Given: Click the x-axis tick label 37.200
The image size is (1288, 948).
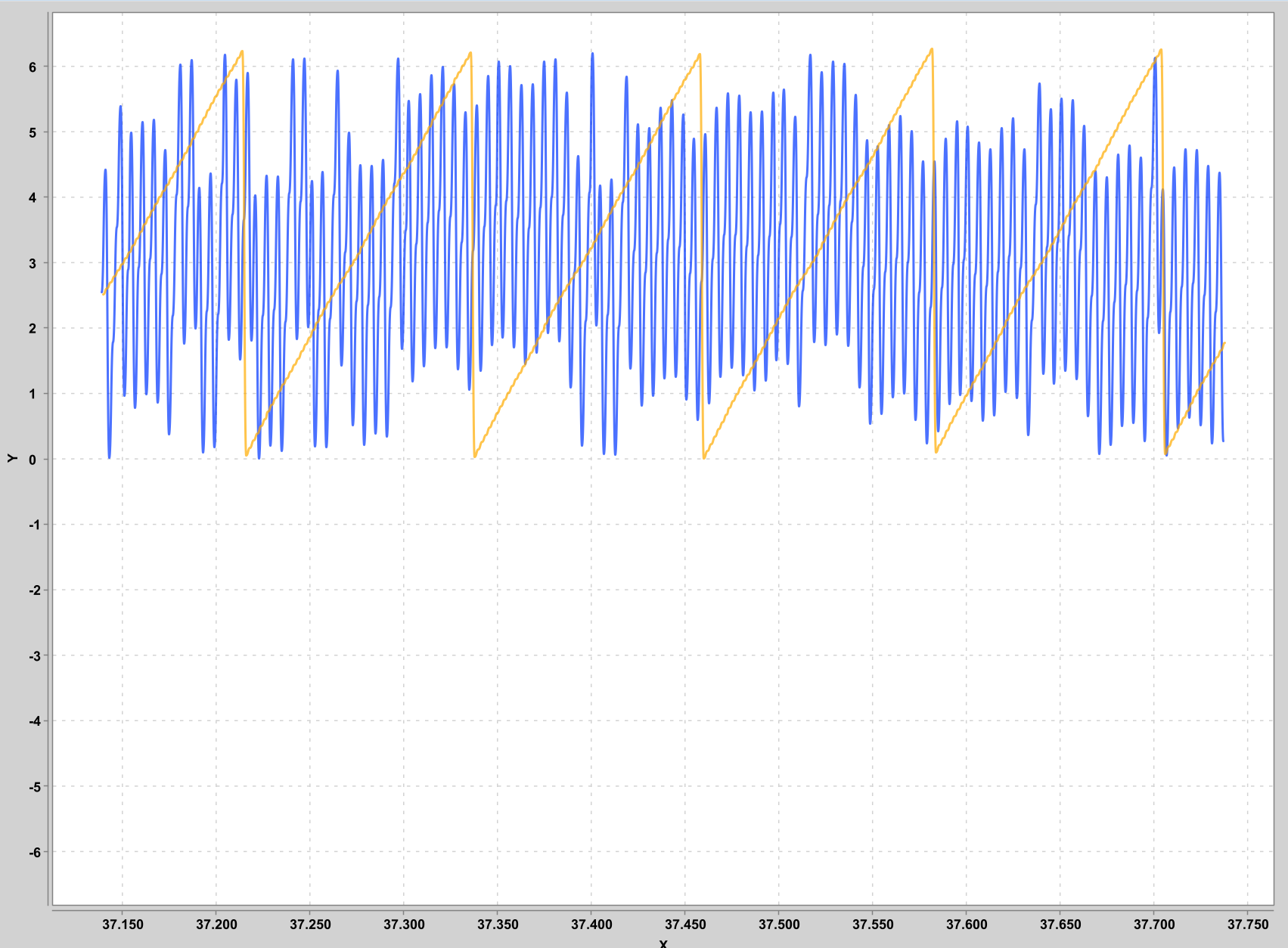Looking at the screenshot, I should pos(216,925).
